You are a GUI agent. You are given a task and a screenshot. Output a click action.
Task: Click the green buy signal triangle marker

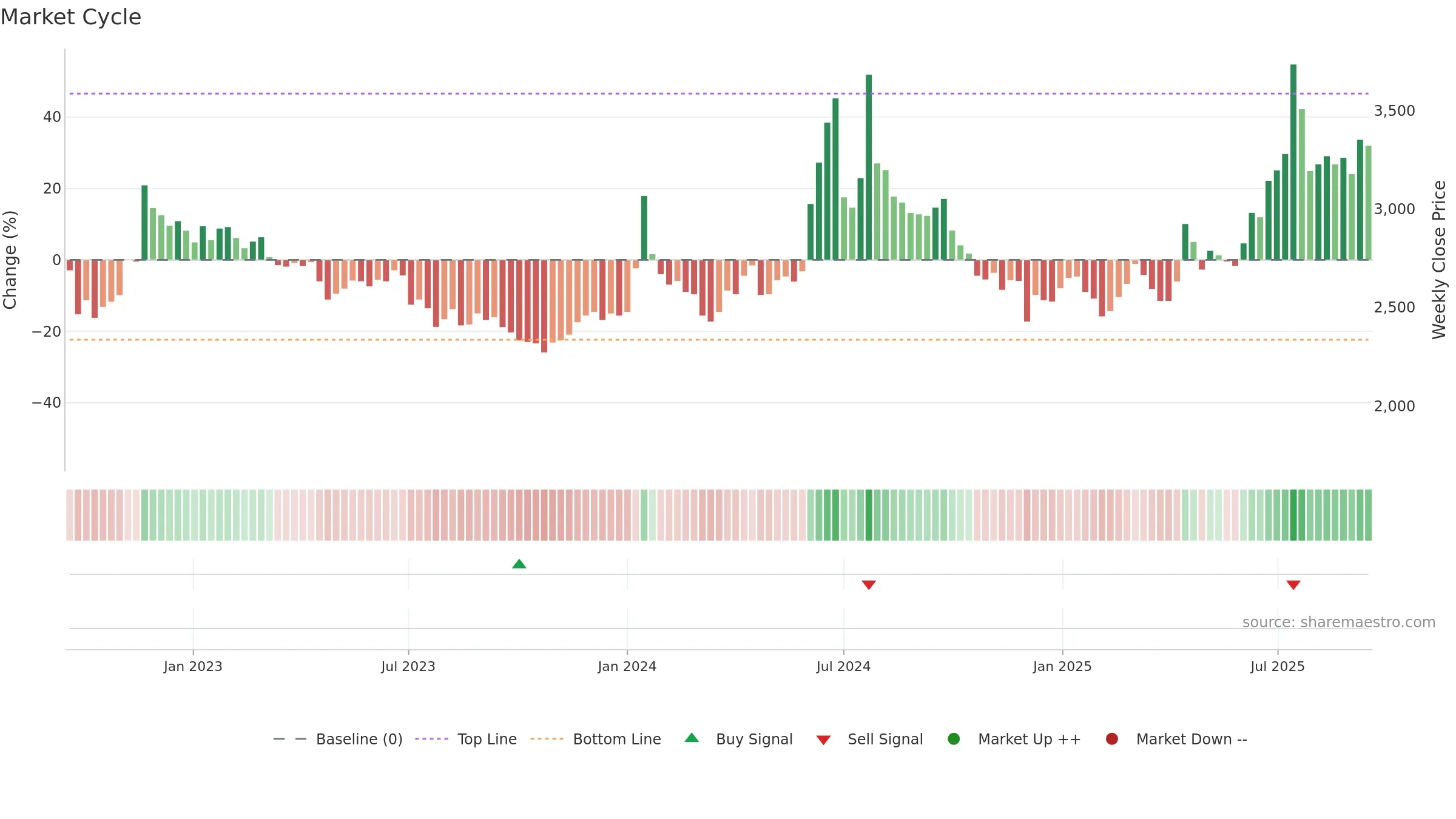(x=519, y=564)
